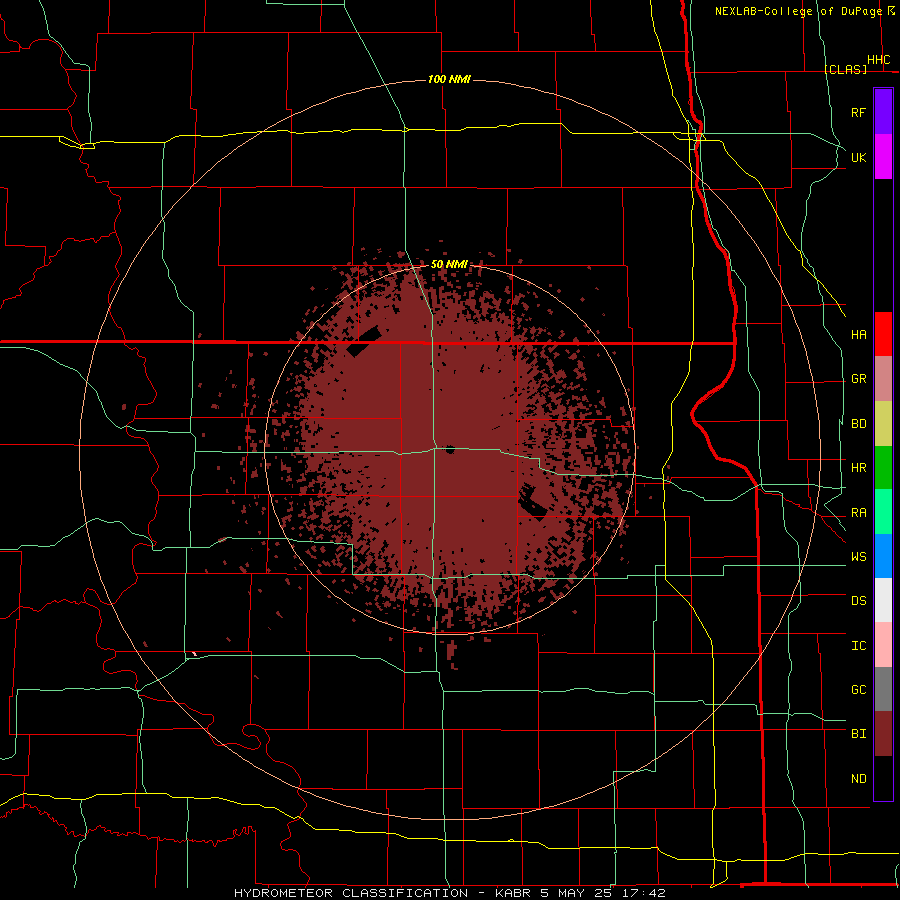The width and height of the screenshot is (900, 900).
Task: Click the IC legend label
Action: pos(859,646)
